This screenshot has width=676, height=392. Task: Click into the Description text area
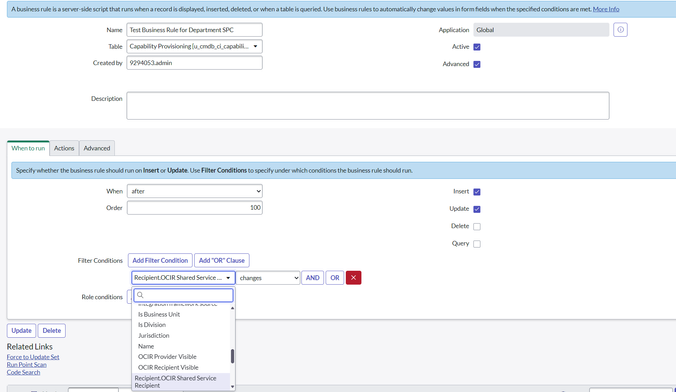point(368,106)
